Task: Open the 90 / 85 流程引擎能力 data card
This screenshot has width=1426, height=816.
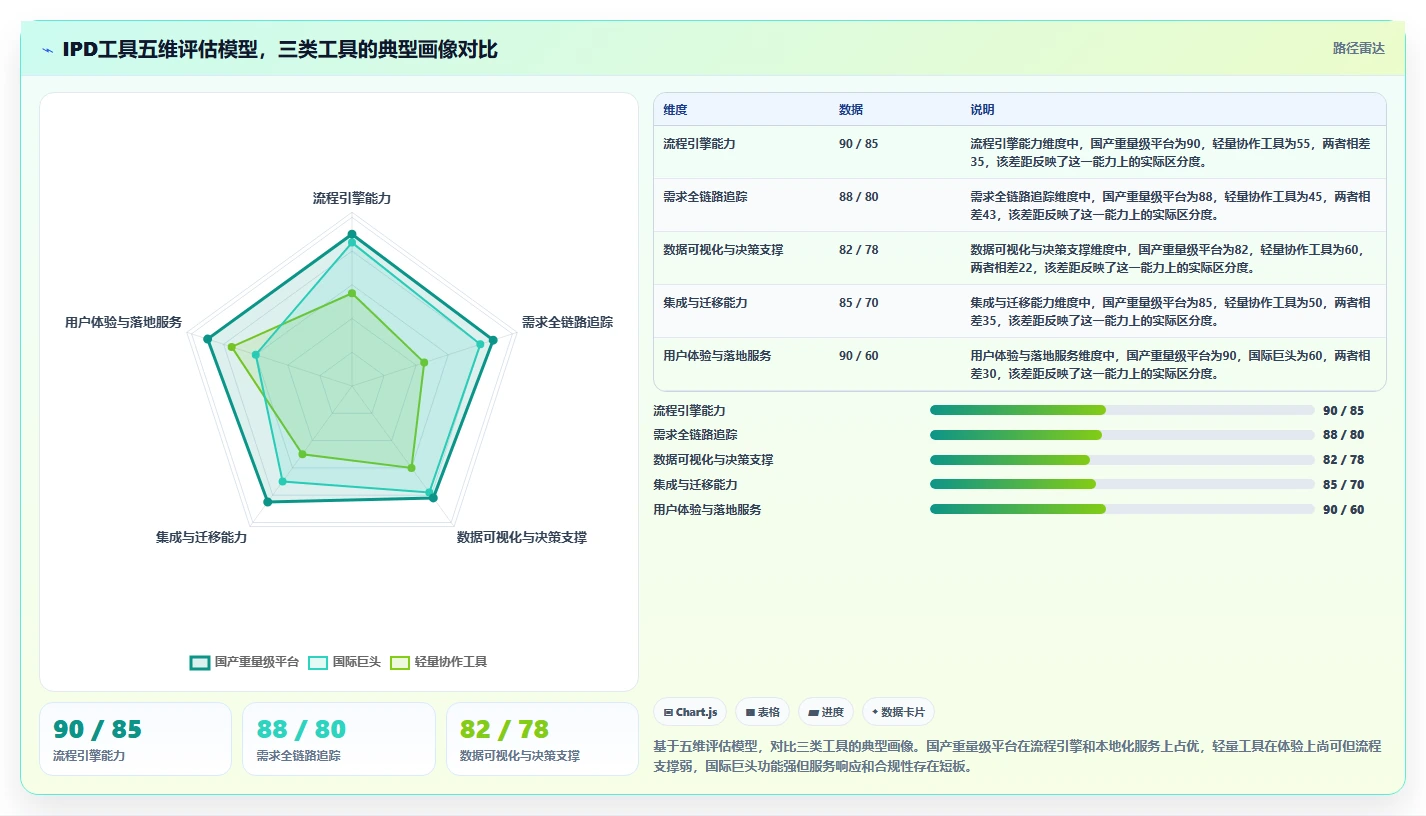Action: pos(135,739)
